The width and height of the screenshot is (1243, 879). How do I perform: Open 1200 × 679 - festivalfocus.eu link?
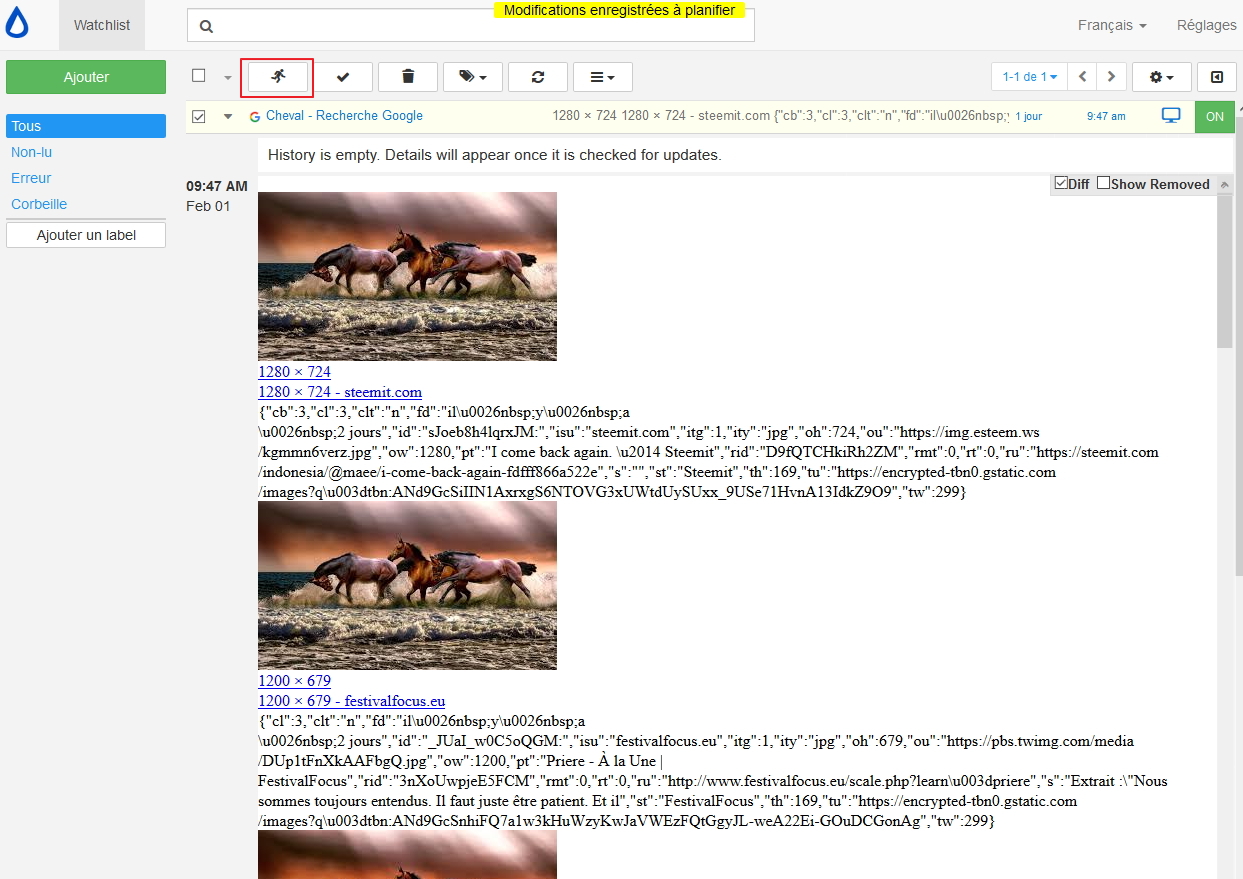(x=352, y=701)
